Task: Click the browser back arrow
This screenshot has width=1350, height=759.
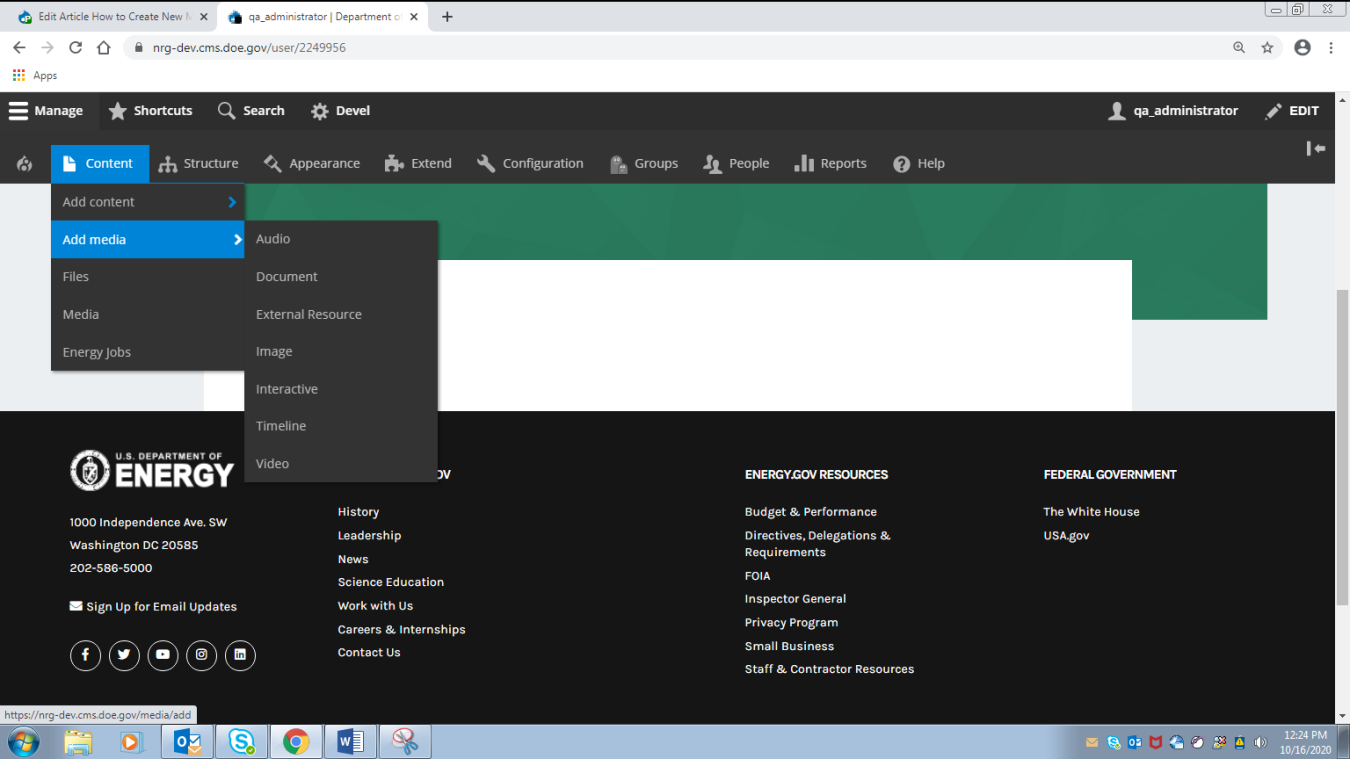Action: (x=19, y=47)
